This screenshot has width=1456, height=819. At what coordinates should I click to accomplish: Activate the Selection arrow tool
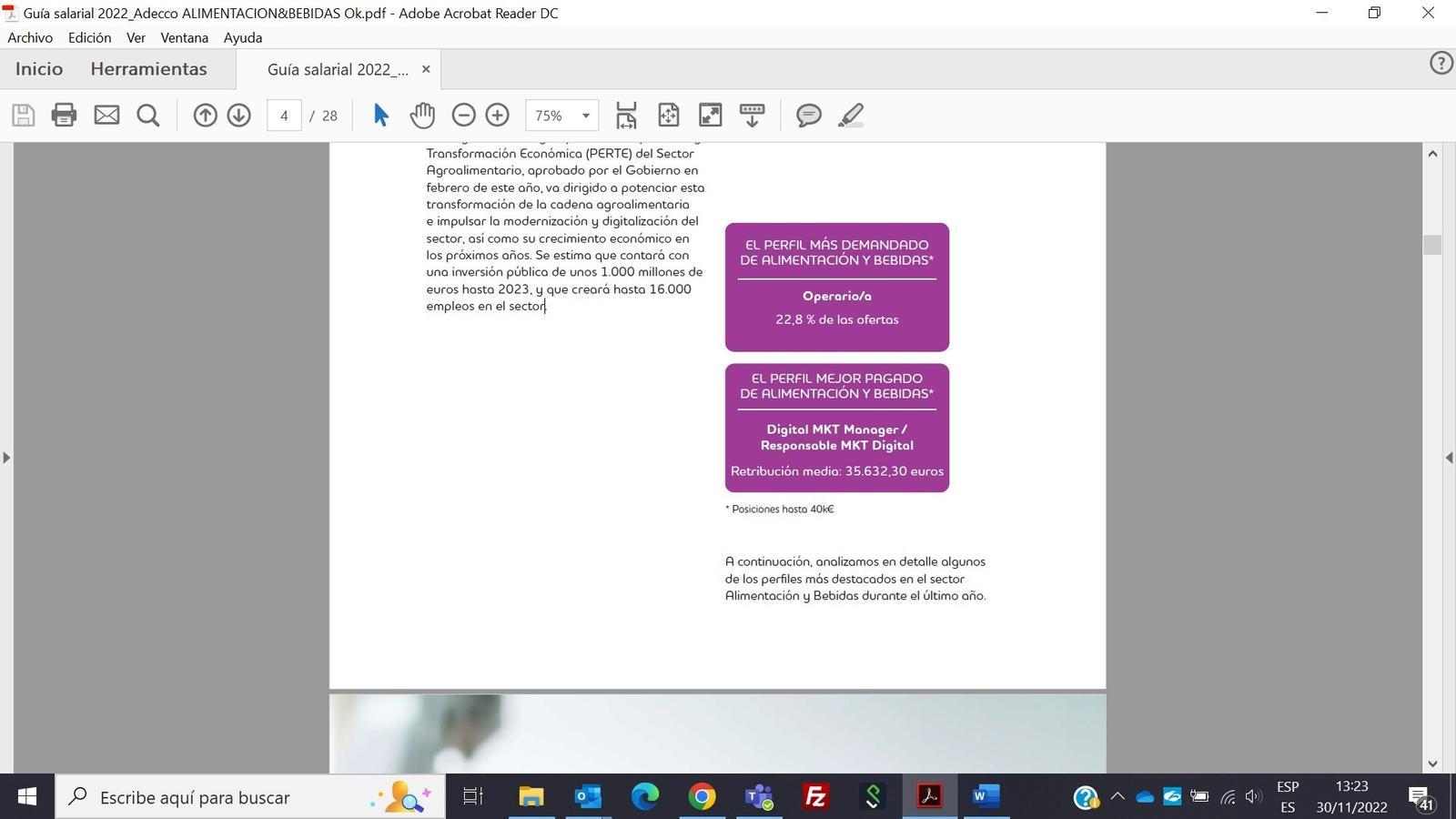click(x=380, y=116)
